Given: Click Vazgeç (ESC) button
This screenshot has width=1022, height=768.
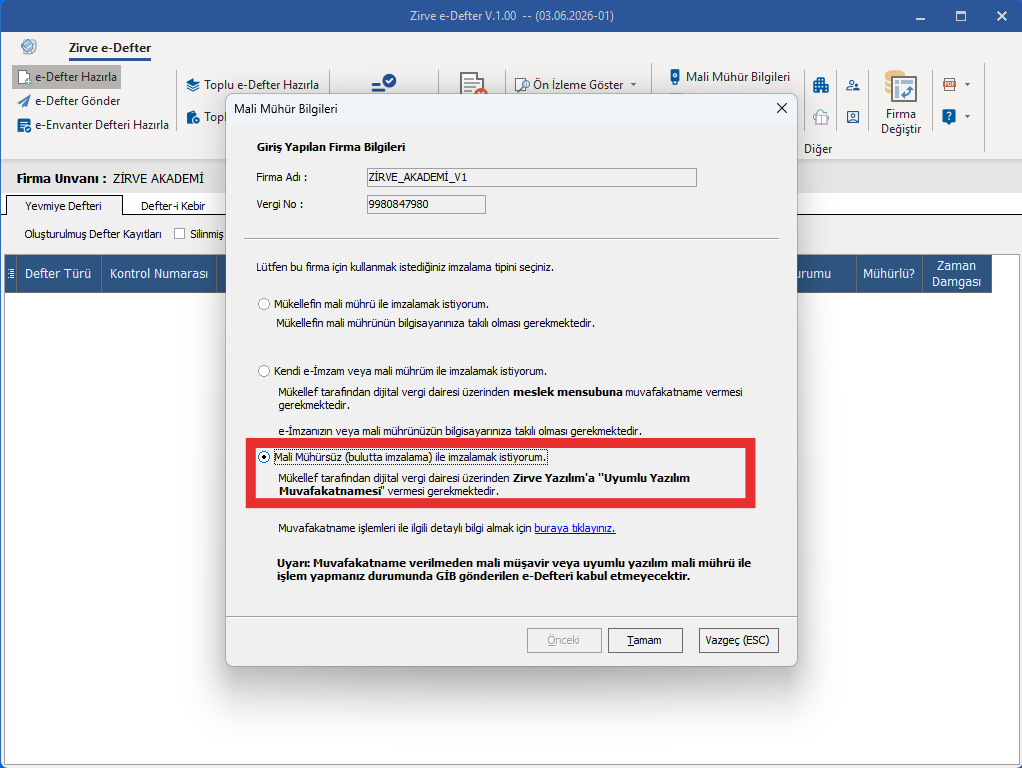Looking at the screenshot, I should point(738,641).
